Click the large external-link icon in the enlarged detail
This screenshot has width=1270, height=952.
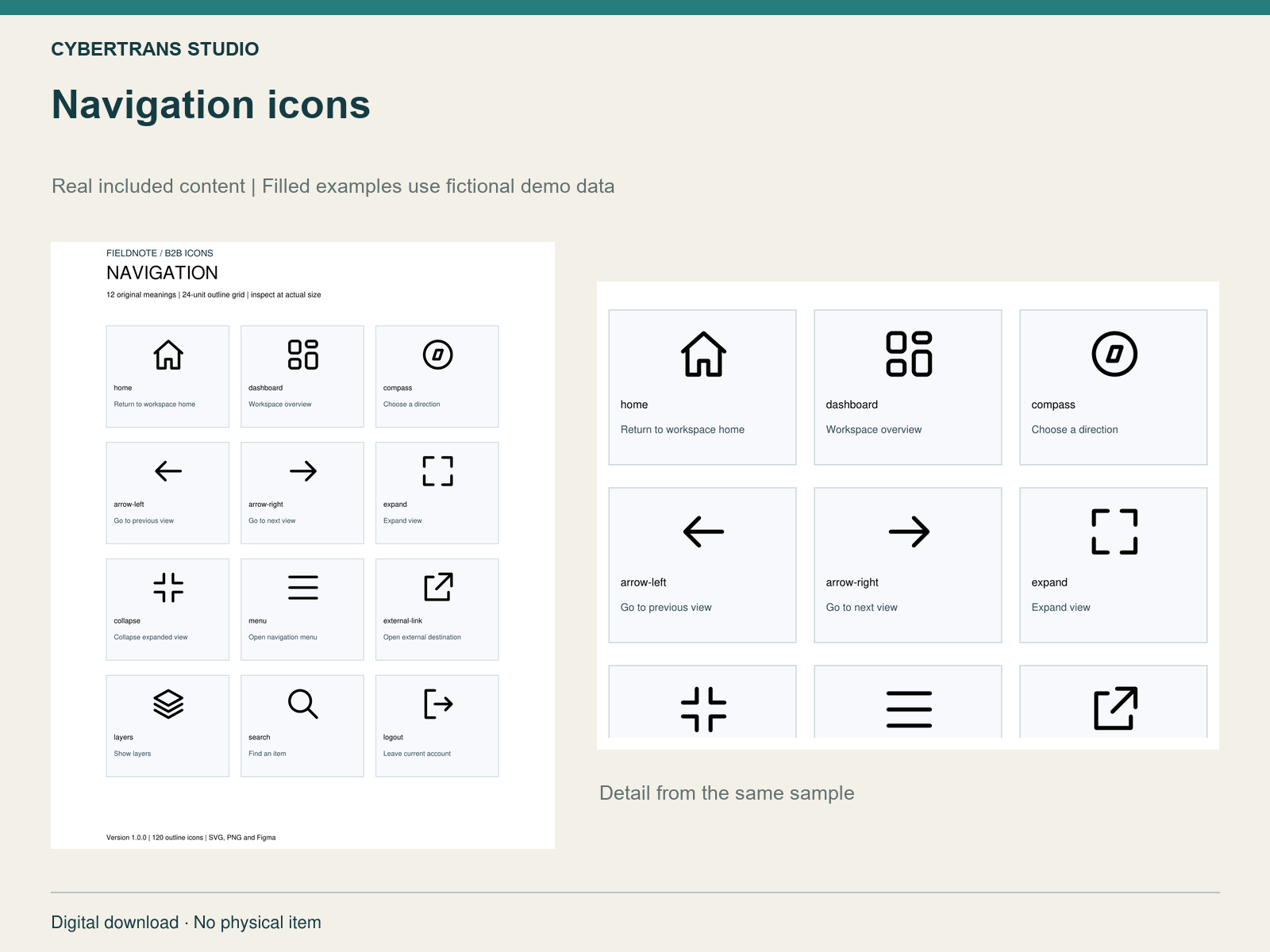click(x=1115, y=708)
